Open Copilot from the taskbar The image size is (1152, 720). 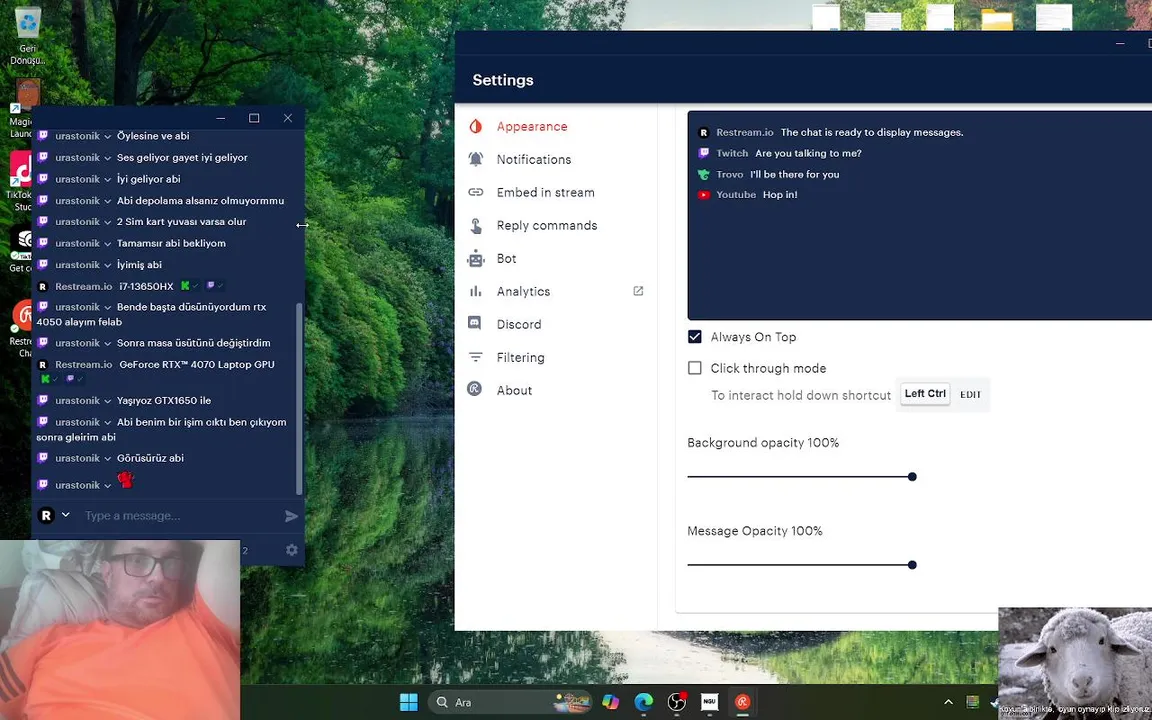click(610, 702)
